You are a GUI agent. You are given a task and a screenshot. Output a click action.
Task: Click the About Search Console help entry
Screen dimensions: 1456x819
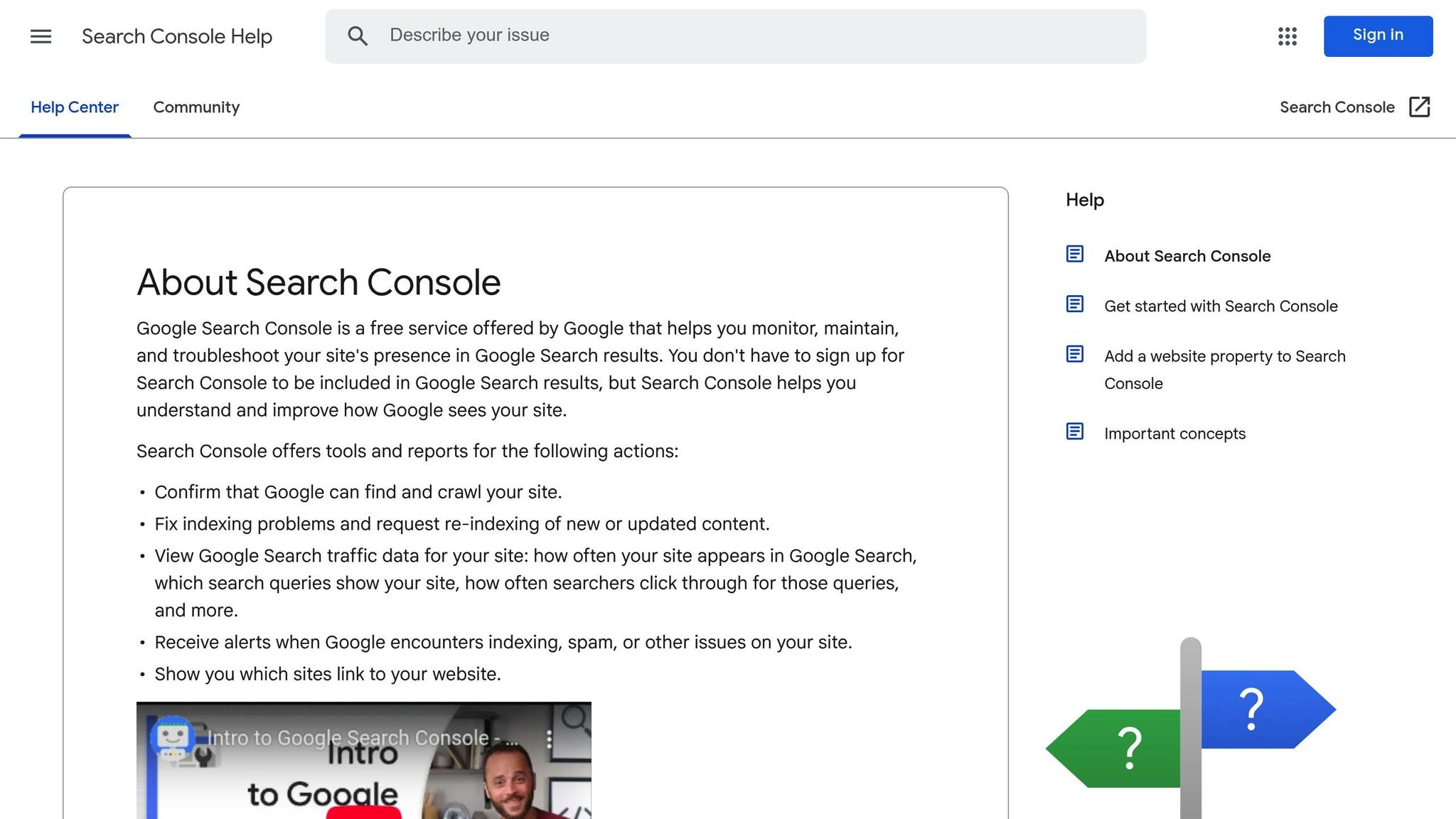(1187, 256)
